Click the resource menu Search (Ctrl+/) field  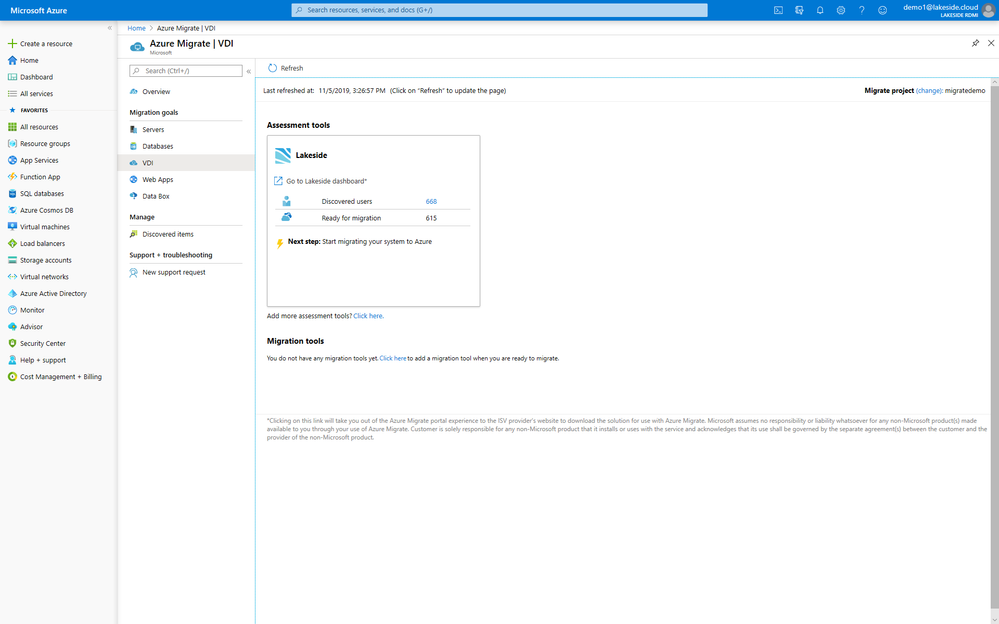pyautogui.click(x=186, y=71)
